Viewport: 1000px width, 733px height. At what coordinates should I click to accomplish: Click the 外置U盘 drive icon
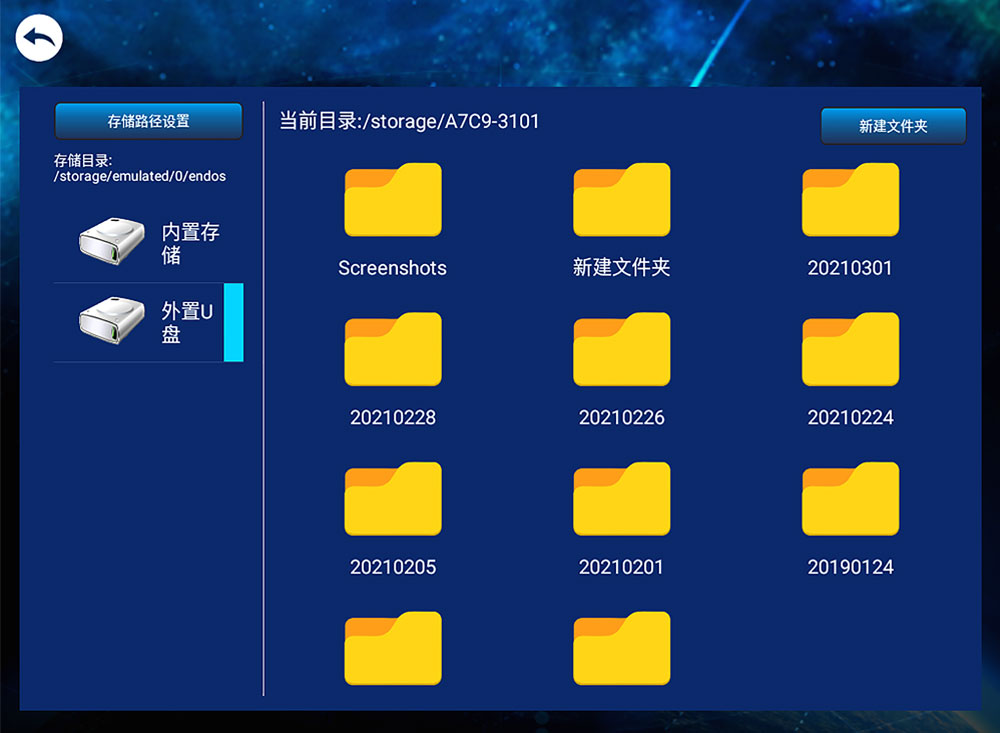click(x=112, y=322)
